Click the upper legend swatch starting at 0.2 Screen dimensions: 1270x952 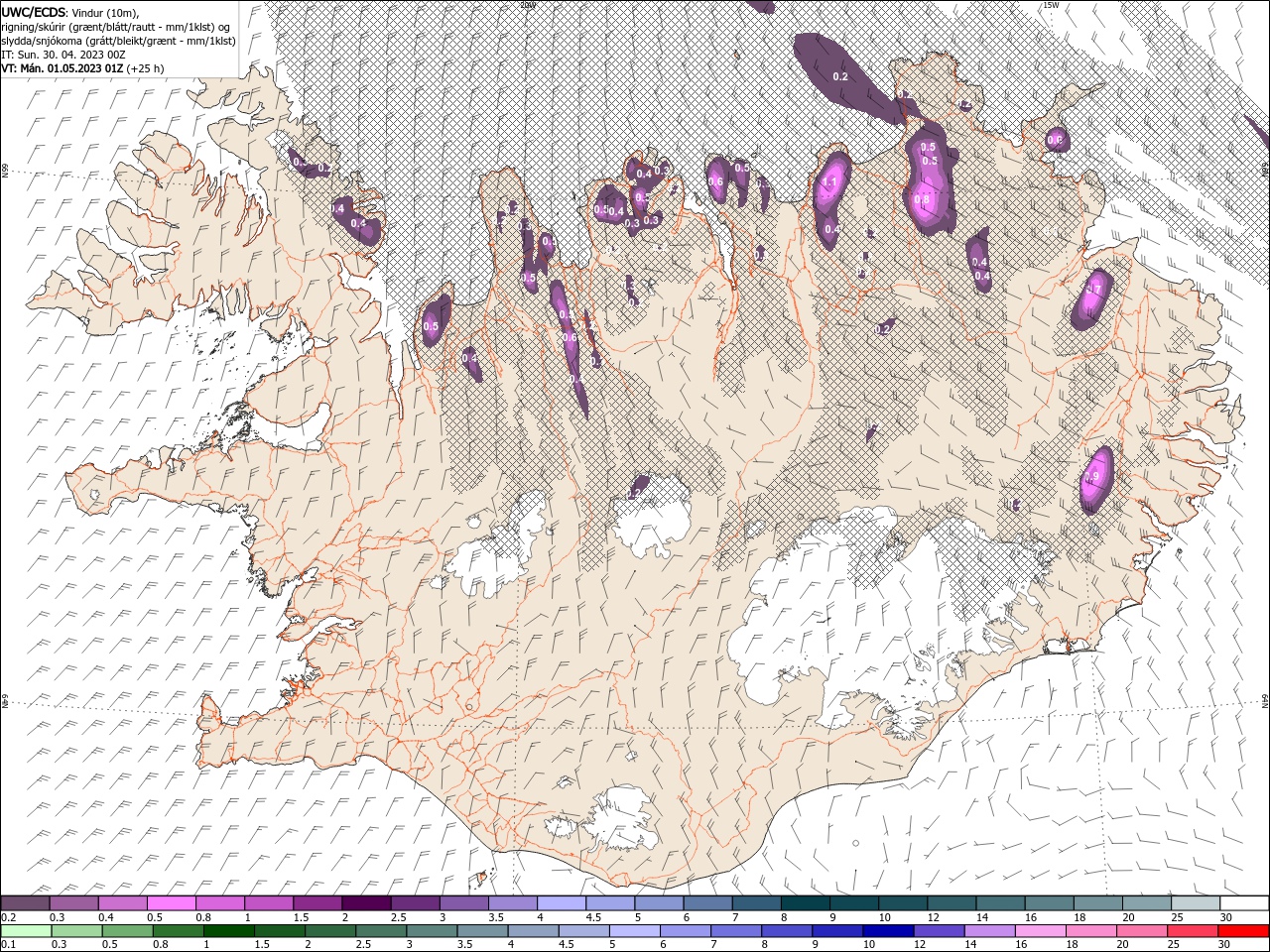click(26, 903)
